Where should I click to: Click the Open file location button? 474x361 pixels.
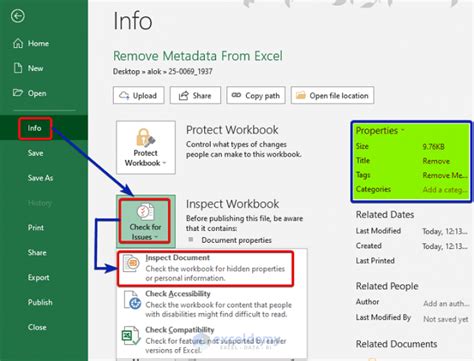point(332,96)
